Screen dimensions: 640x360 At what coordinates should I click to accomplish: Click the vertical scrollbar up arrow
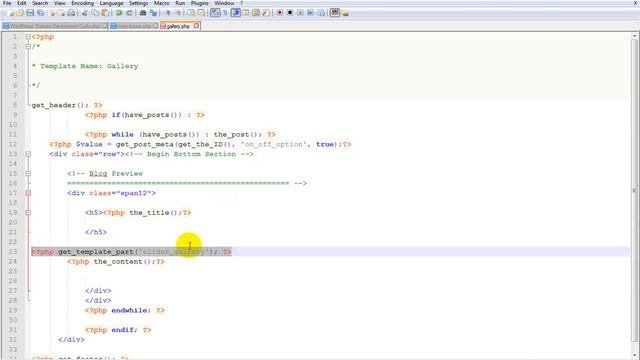(x=634, y=36)
